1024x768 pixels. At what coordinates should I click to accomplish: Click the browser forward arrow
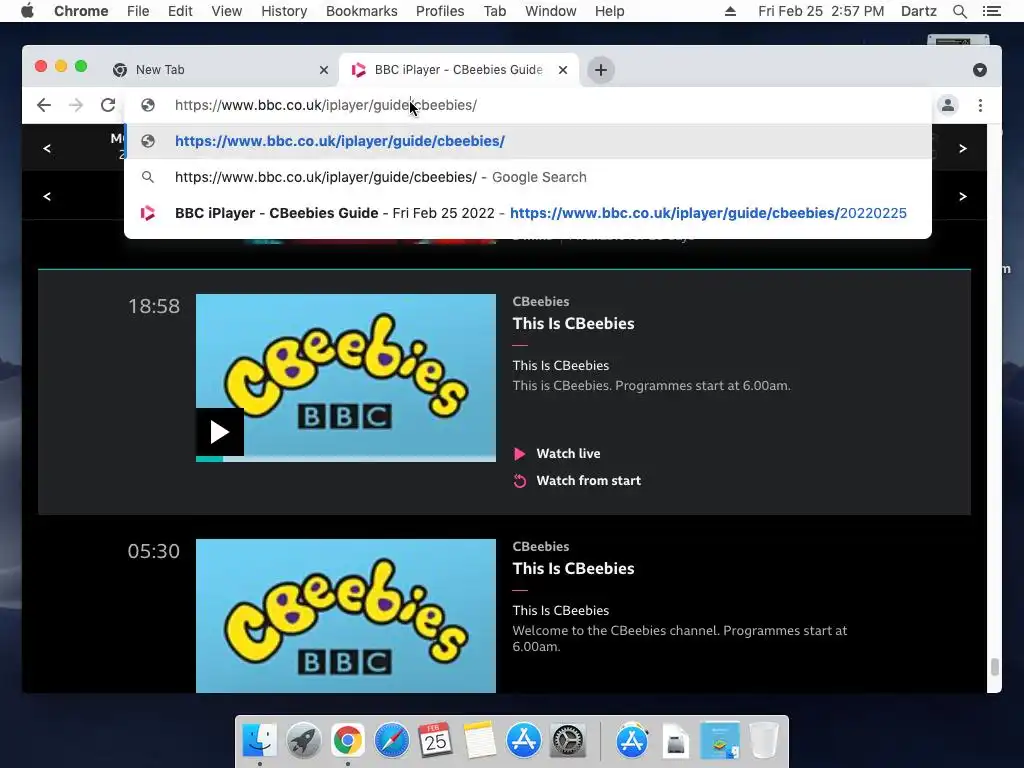coord(76,105)
